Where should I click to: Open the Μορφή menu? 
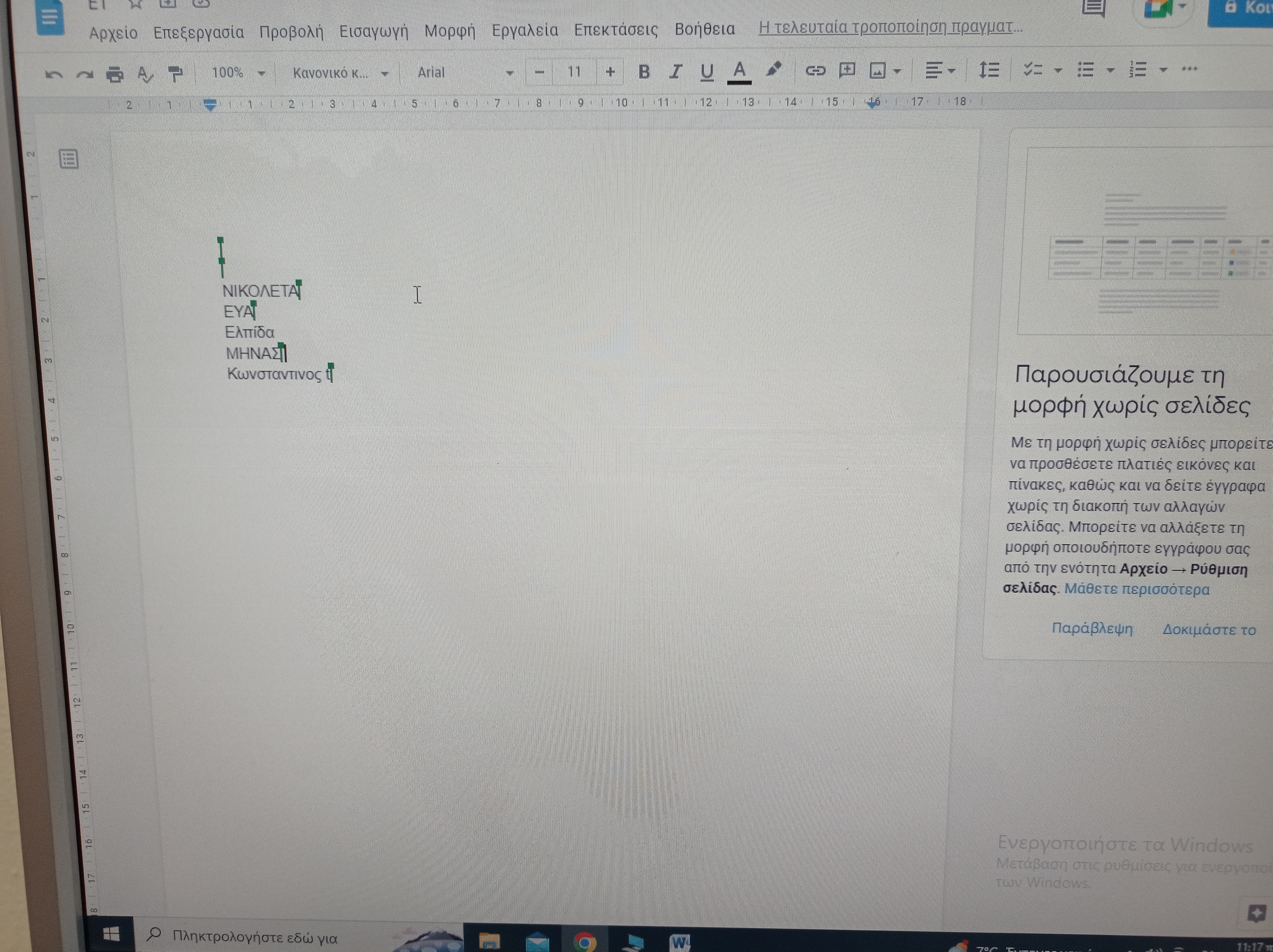pyautogui.click(x=449, y=30)
